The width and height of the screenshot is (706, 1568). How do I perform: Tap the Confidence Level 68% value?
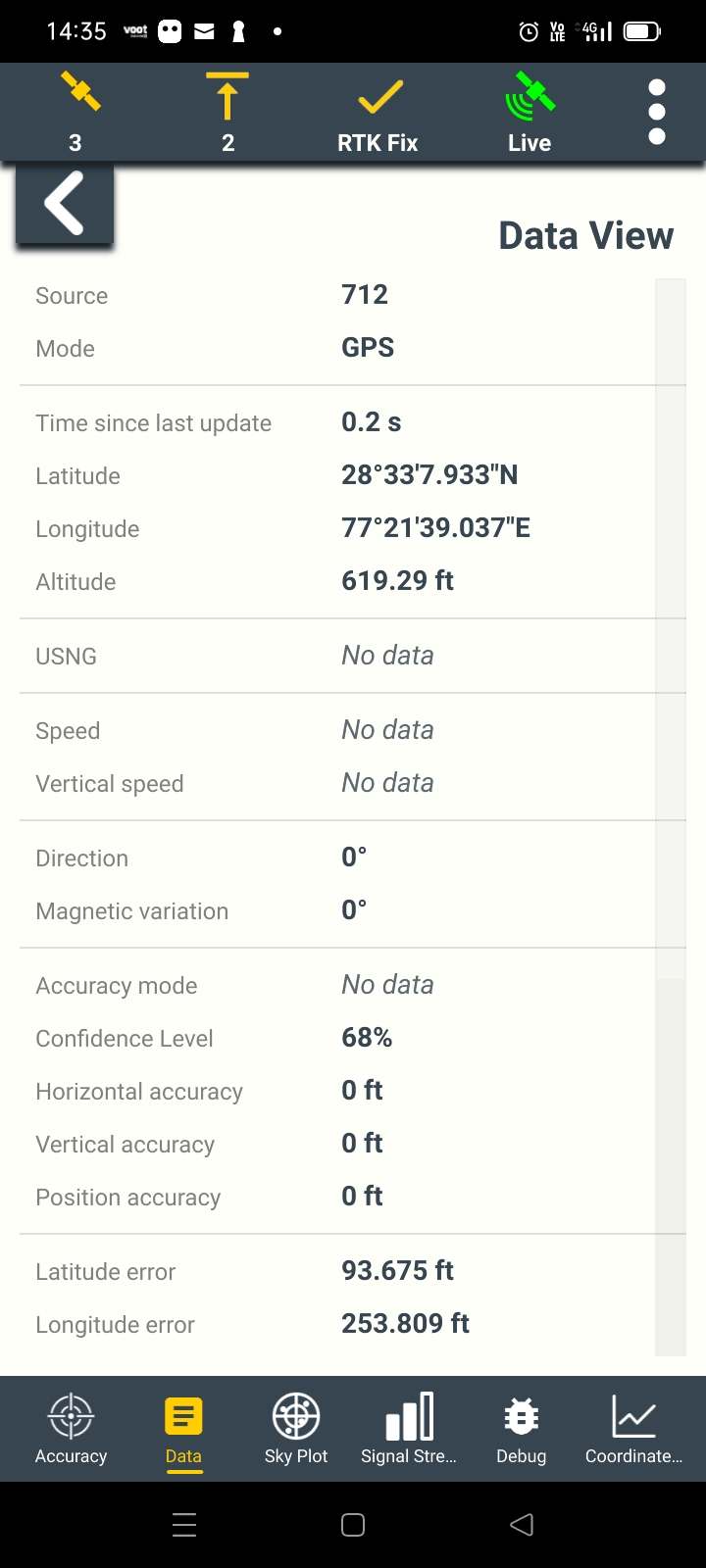coord(367,1038)
